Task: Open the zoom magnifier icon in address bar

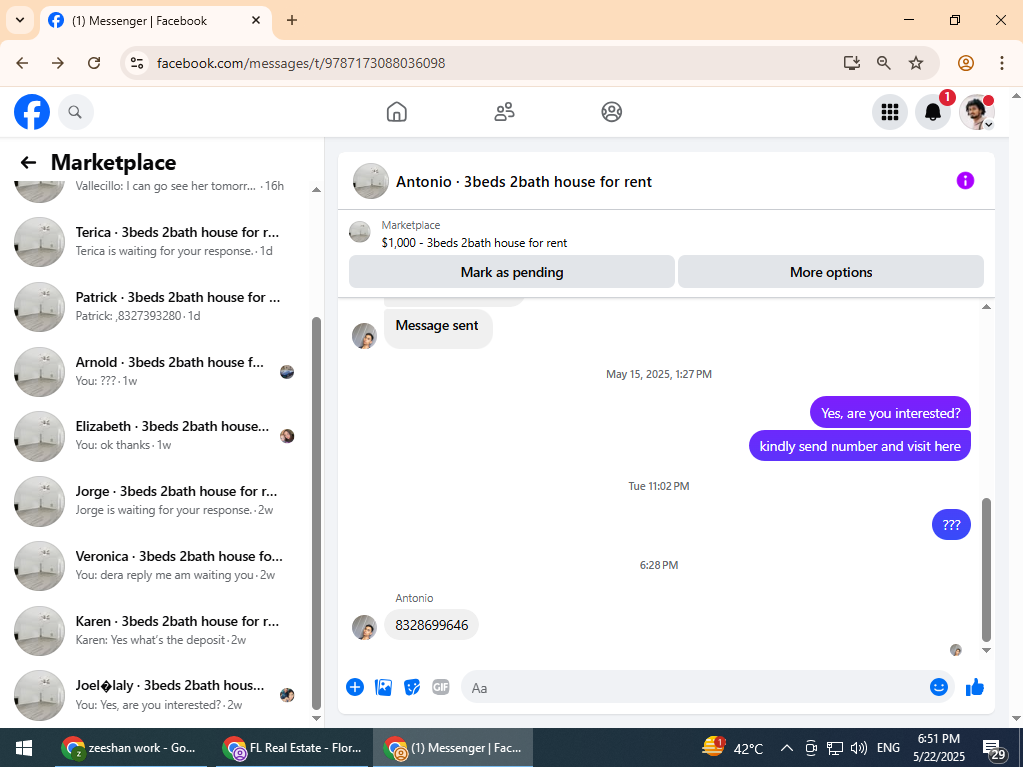Action: point(883,63)
